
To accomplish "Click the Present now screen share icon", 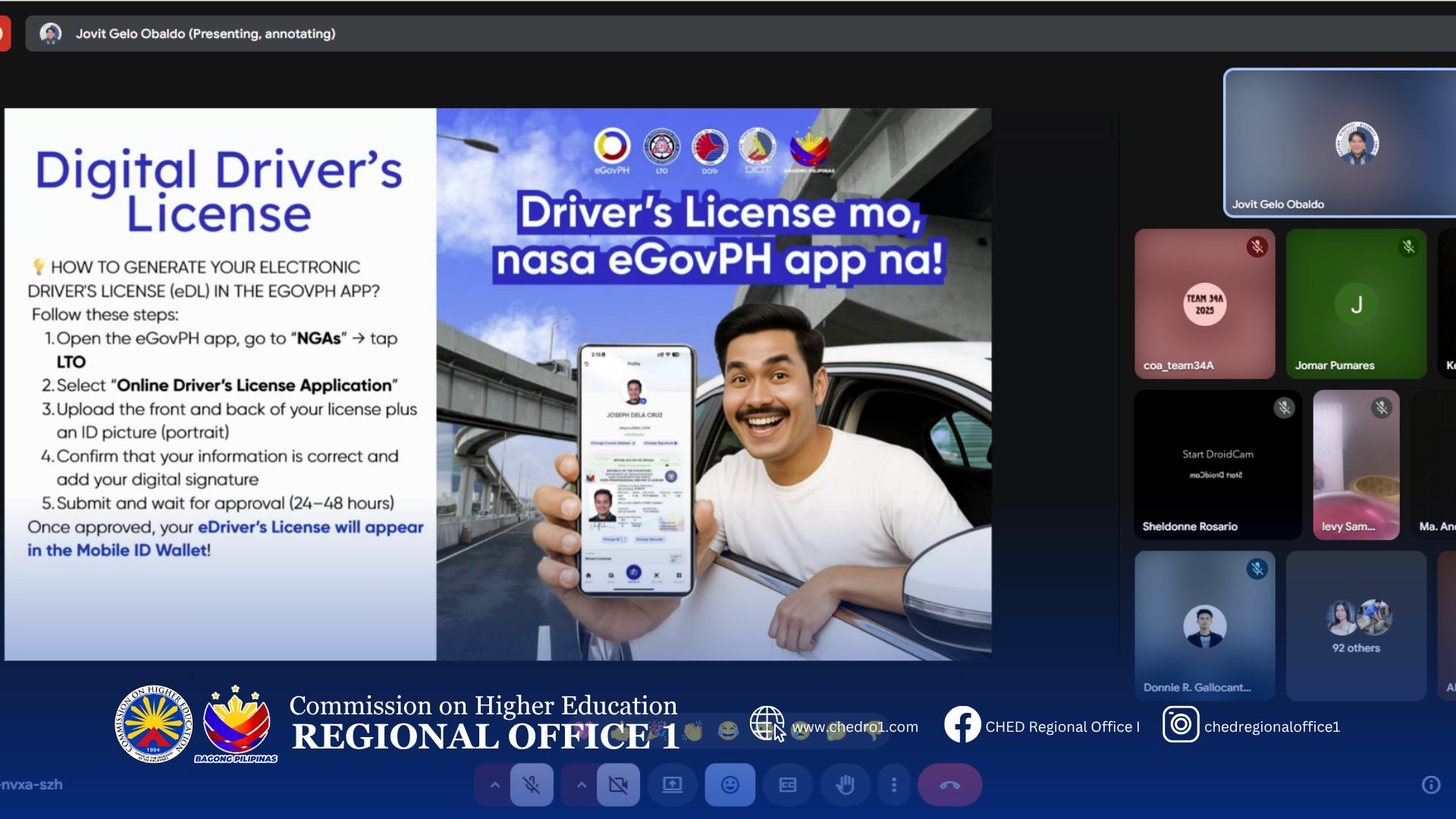I will click(x=672, y=785).
